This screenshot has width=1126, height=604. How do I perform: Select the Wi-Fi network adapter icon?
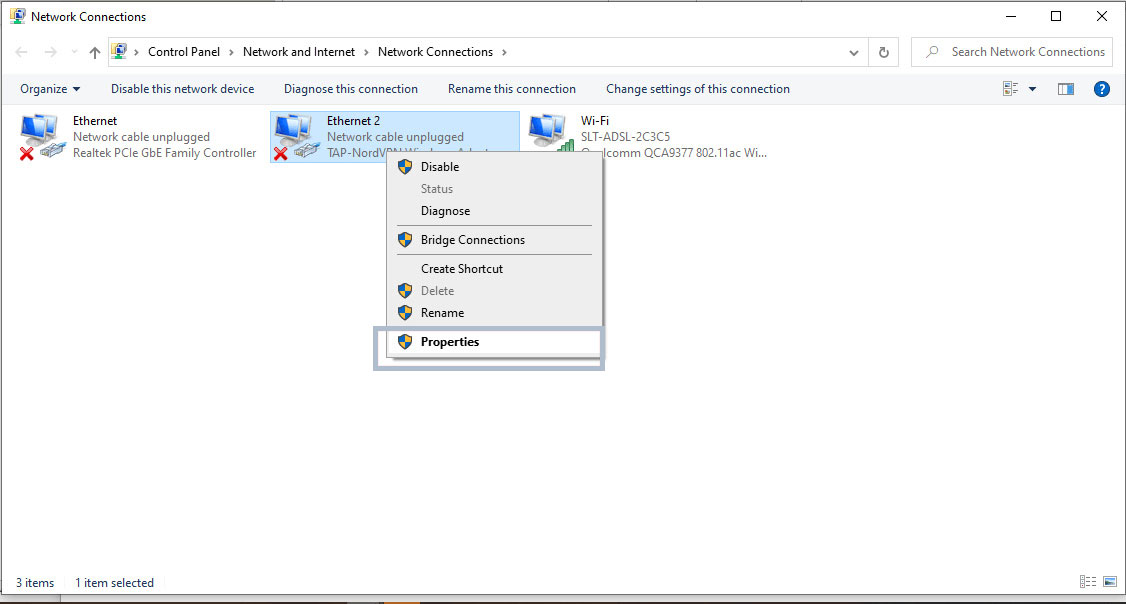click(x=551, y=134)
